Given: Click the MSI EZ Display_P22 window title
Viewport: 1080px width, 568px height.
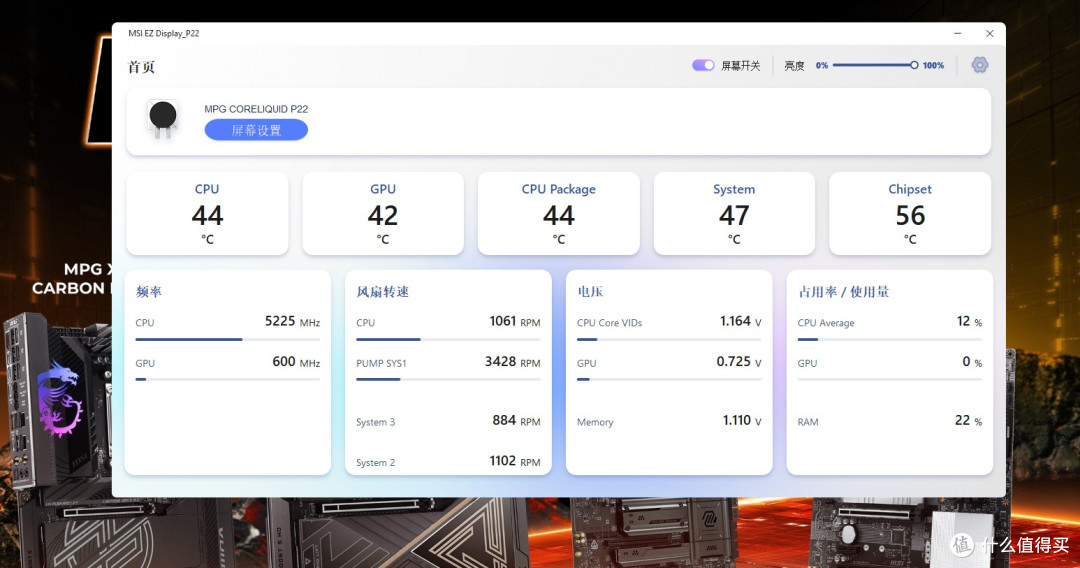Looking at the screenshot, I should click(x=164, y=33).
